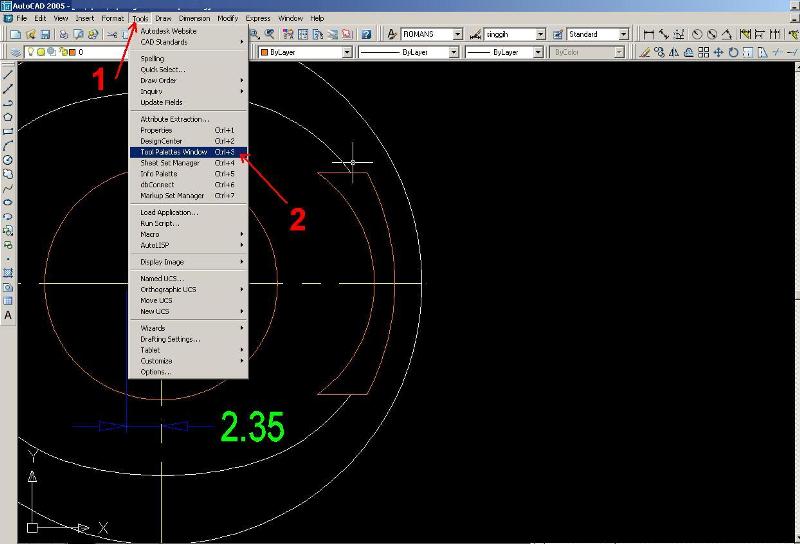The height and width of the screenshot is (544, 800).
Task: Open the ByLayer linetype dropdown
Action: pos(454,52)
